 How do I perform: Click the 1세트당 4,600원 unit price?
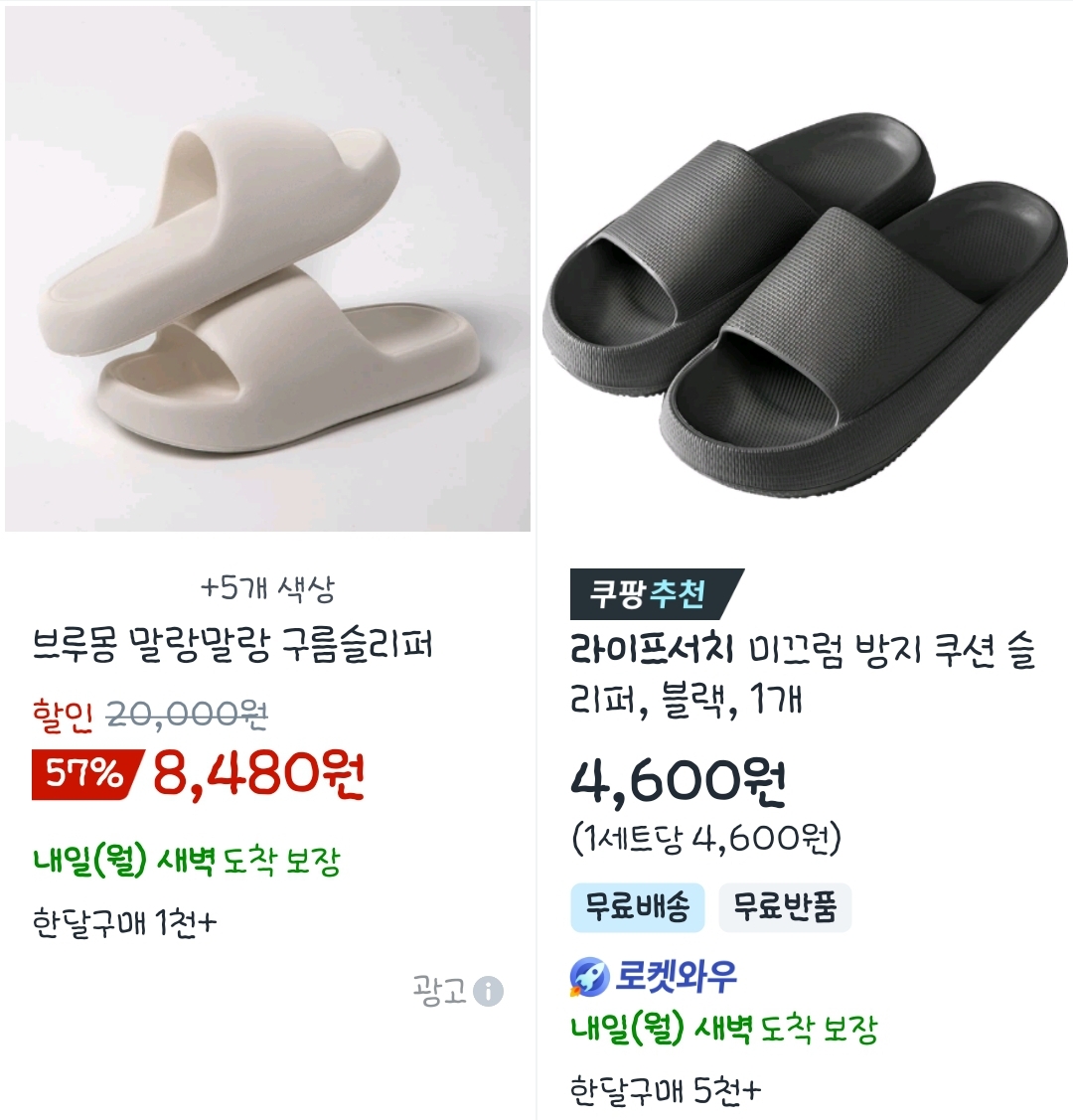point(706,839)
